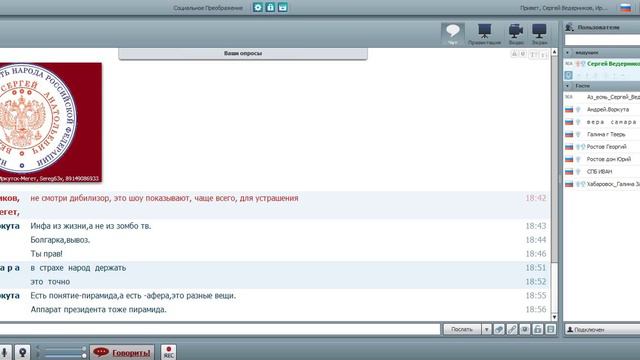The width and height of the screenshot is (640, 360).
Task: Click the third text-size icon above chat
Action: click(x=533, y=55)
